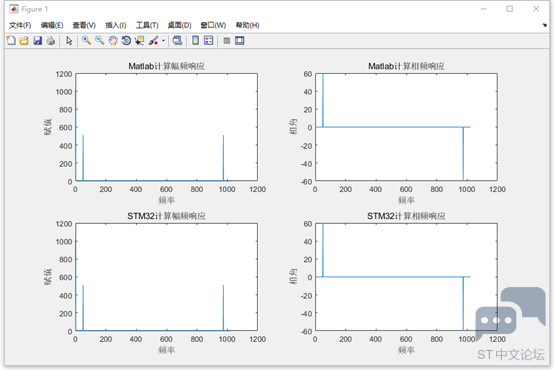Viewport: 554px width, 370px height.
Task: Create a new figure with toolbar icon
Action: [11, 41]
